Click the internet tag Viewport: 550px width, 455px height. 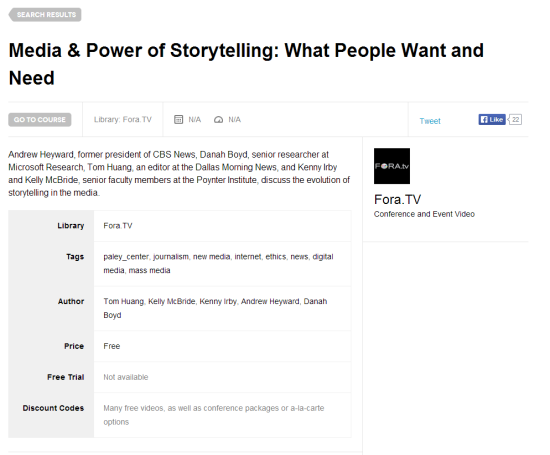click(x=248, y=257)
